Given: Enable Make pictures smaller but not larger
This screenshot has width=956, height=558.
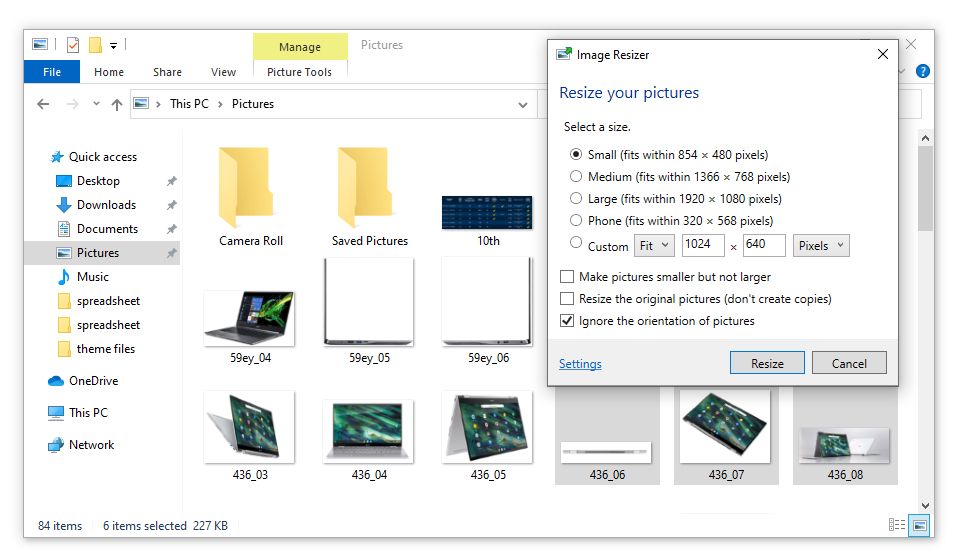Looking at the screenshot, I should point(568,277).
